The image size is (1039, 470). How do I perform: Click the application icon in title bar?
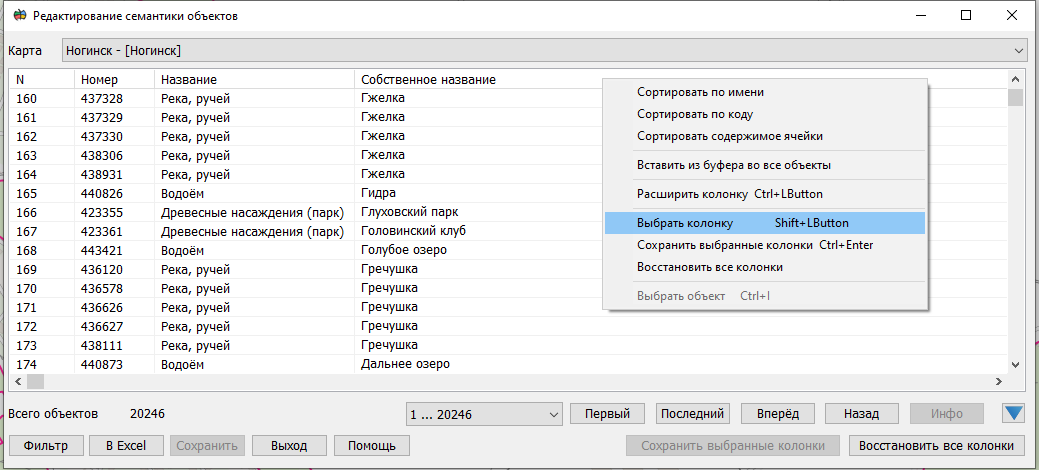click(18, 16)
